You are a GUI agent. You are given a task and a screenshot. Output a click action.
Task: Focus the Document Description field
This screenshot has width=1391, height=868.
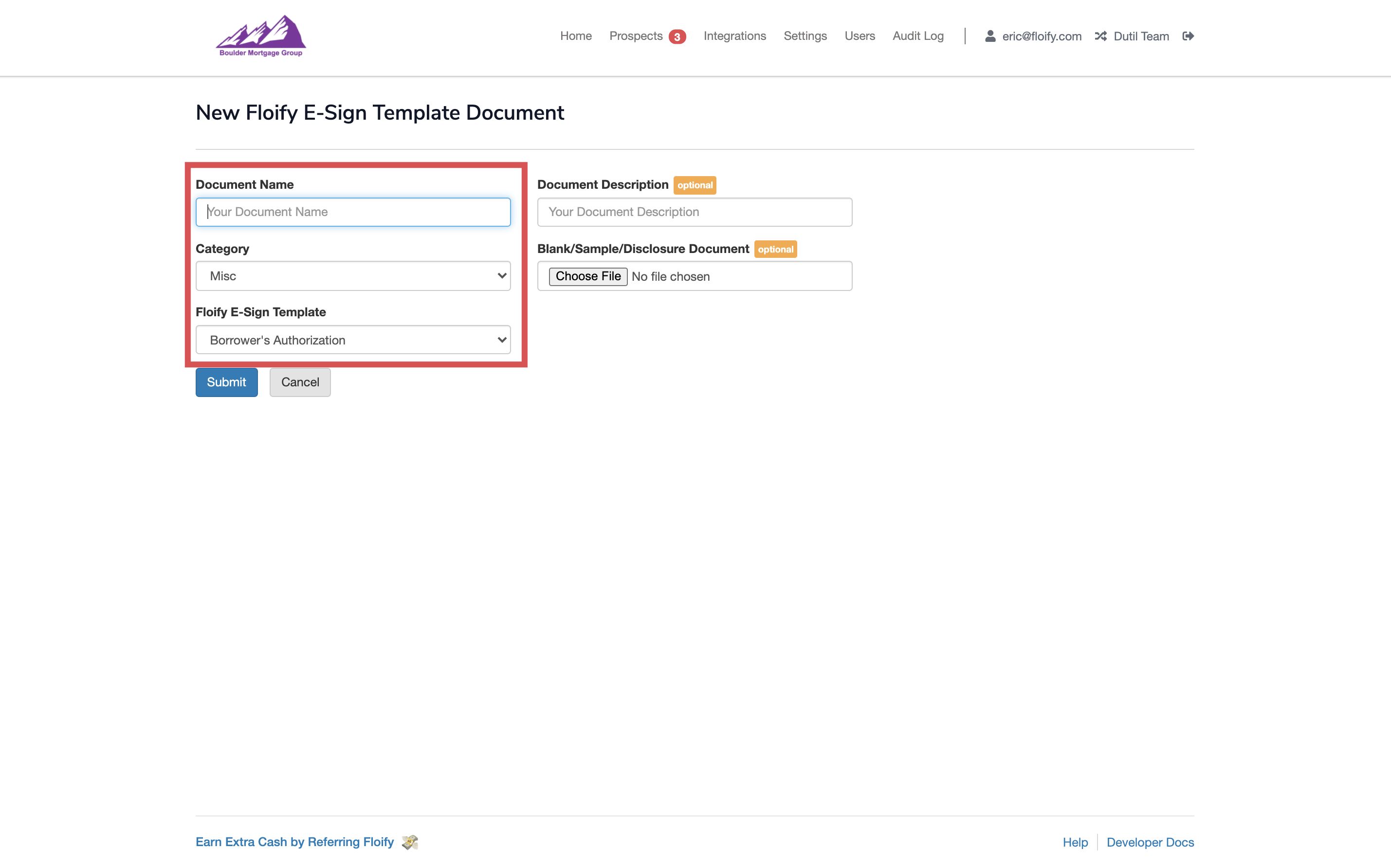[695, 212]
